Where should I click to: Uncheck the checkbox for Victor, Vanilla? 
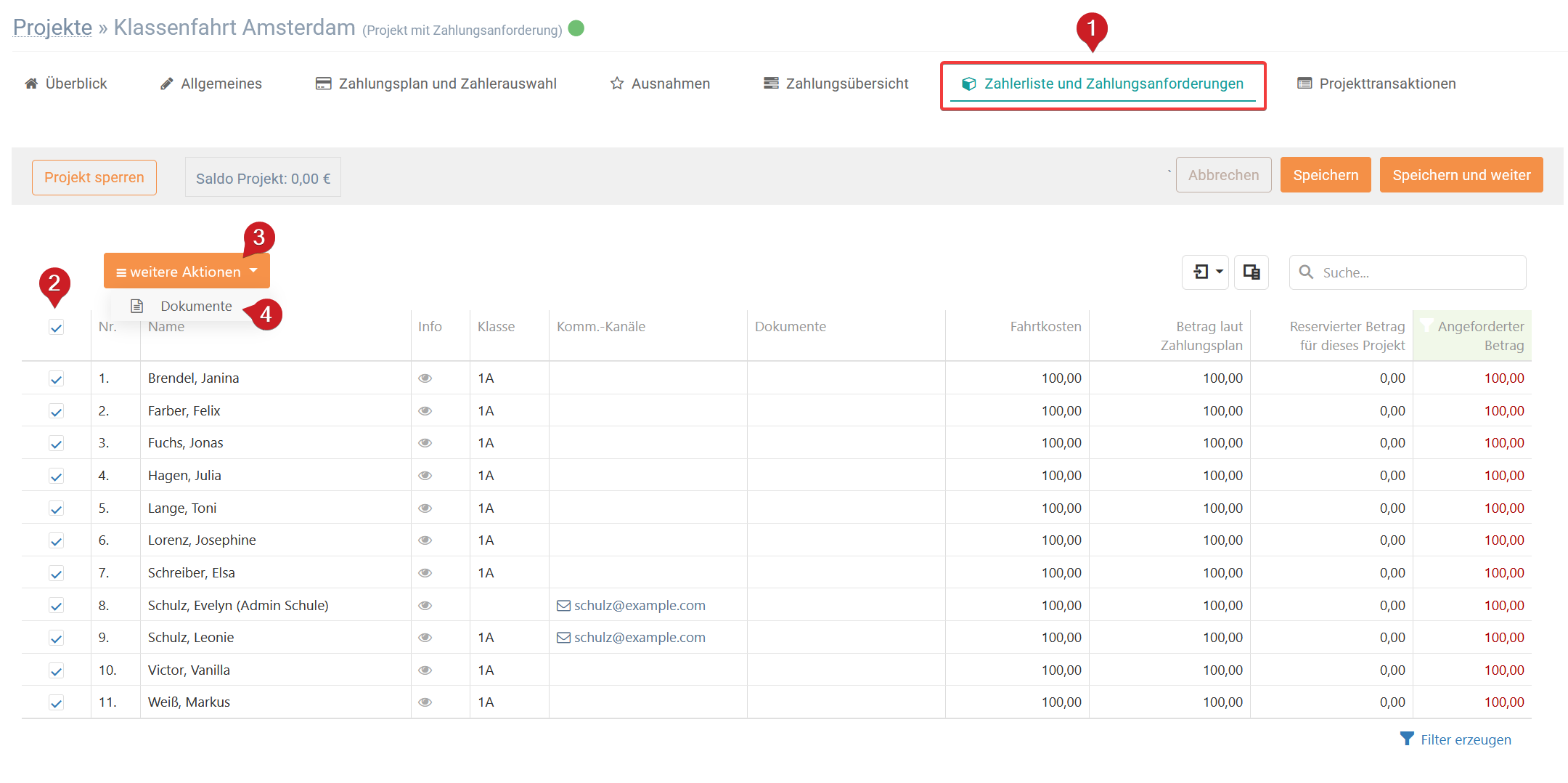[x=56, y=670]
